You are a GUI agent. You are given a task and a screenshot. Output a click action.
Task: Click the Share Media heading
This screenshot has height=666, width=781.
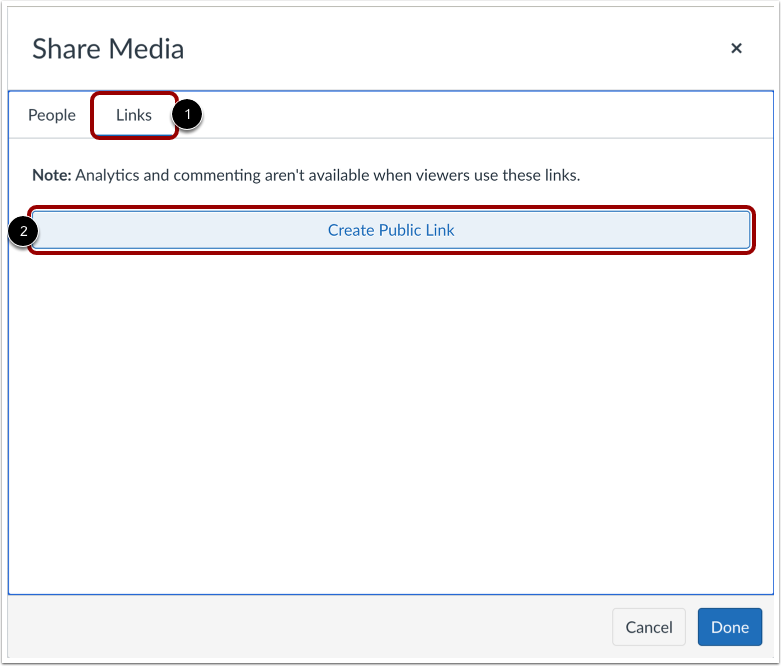coord(108,49)
